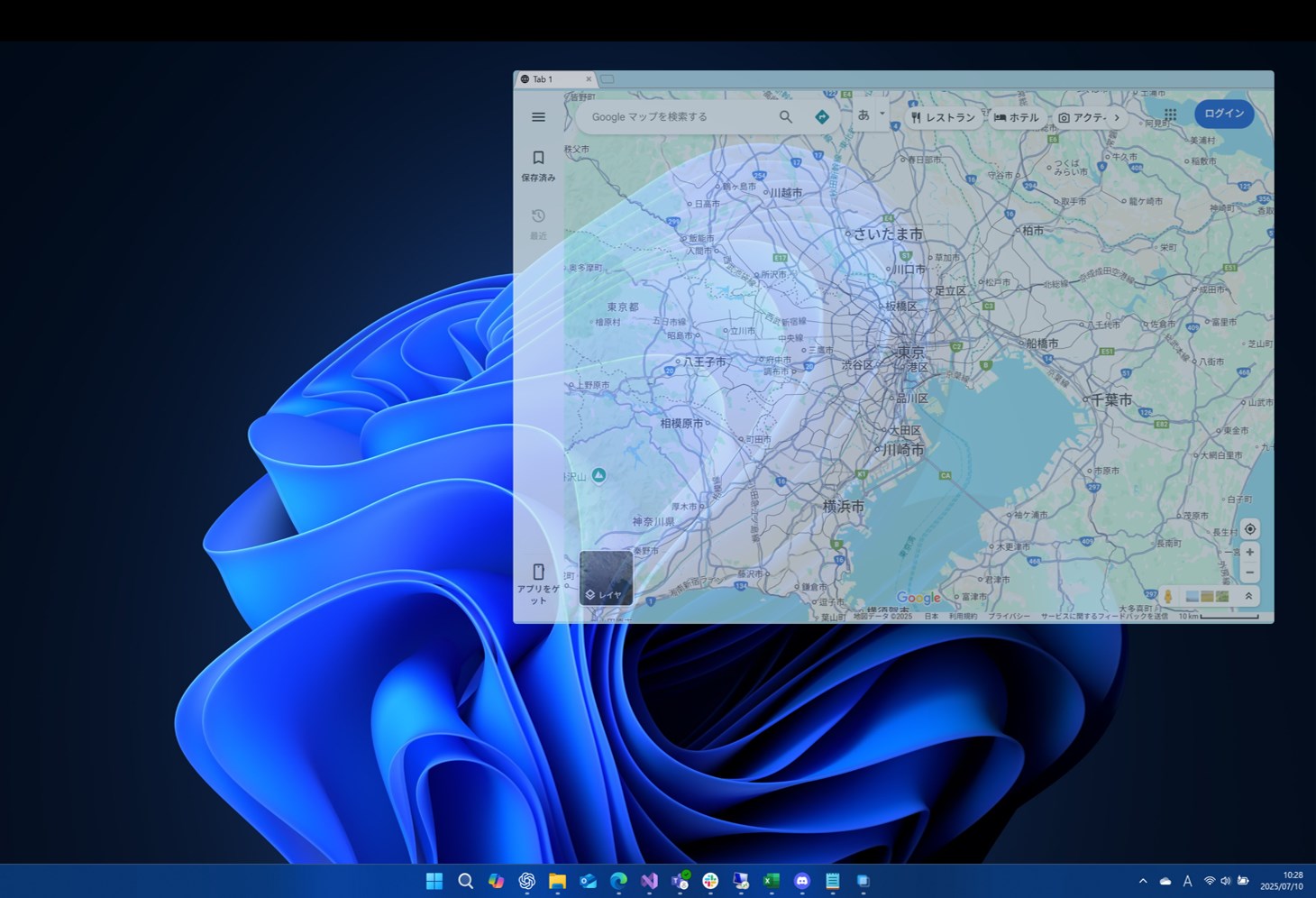Click the 横浜市 label on the map

tap(844, 507)
